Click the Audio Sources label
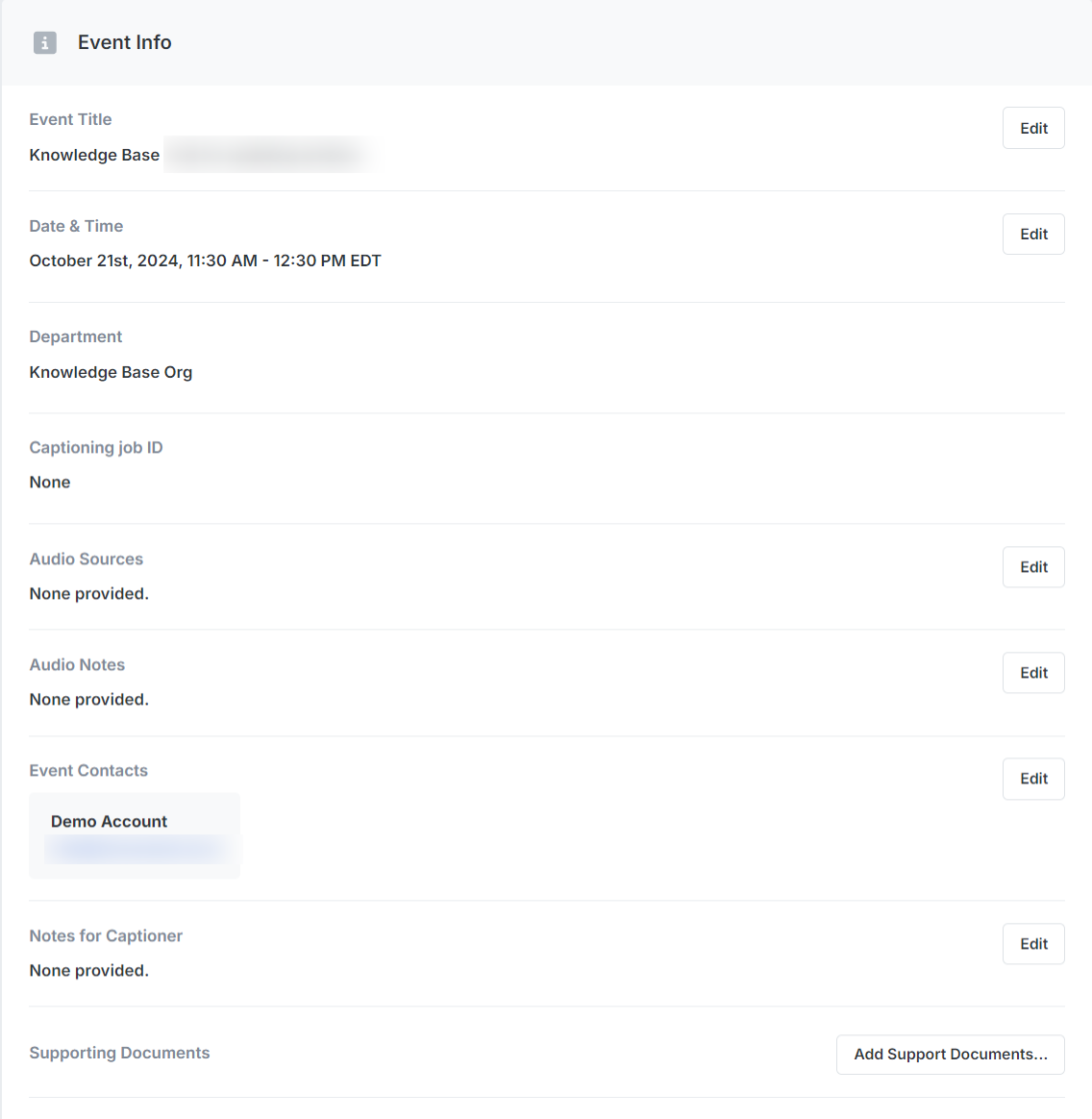Image resolution: width=1092 pixels, height=1119 pixels. pyautogui.click(x=86, y=559)
